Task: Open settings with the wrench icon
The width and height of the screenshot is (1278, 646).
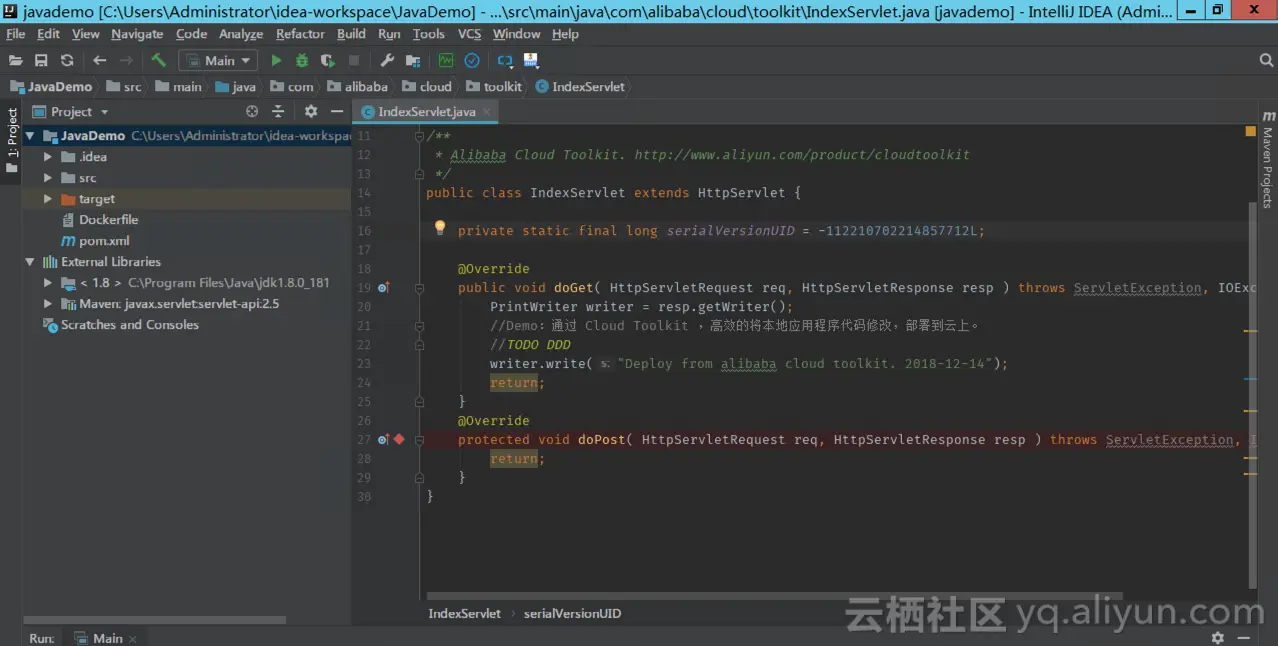Action: click(x=387, y=61)
